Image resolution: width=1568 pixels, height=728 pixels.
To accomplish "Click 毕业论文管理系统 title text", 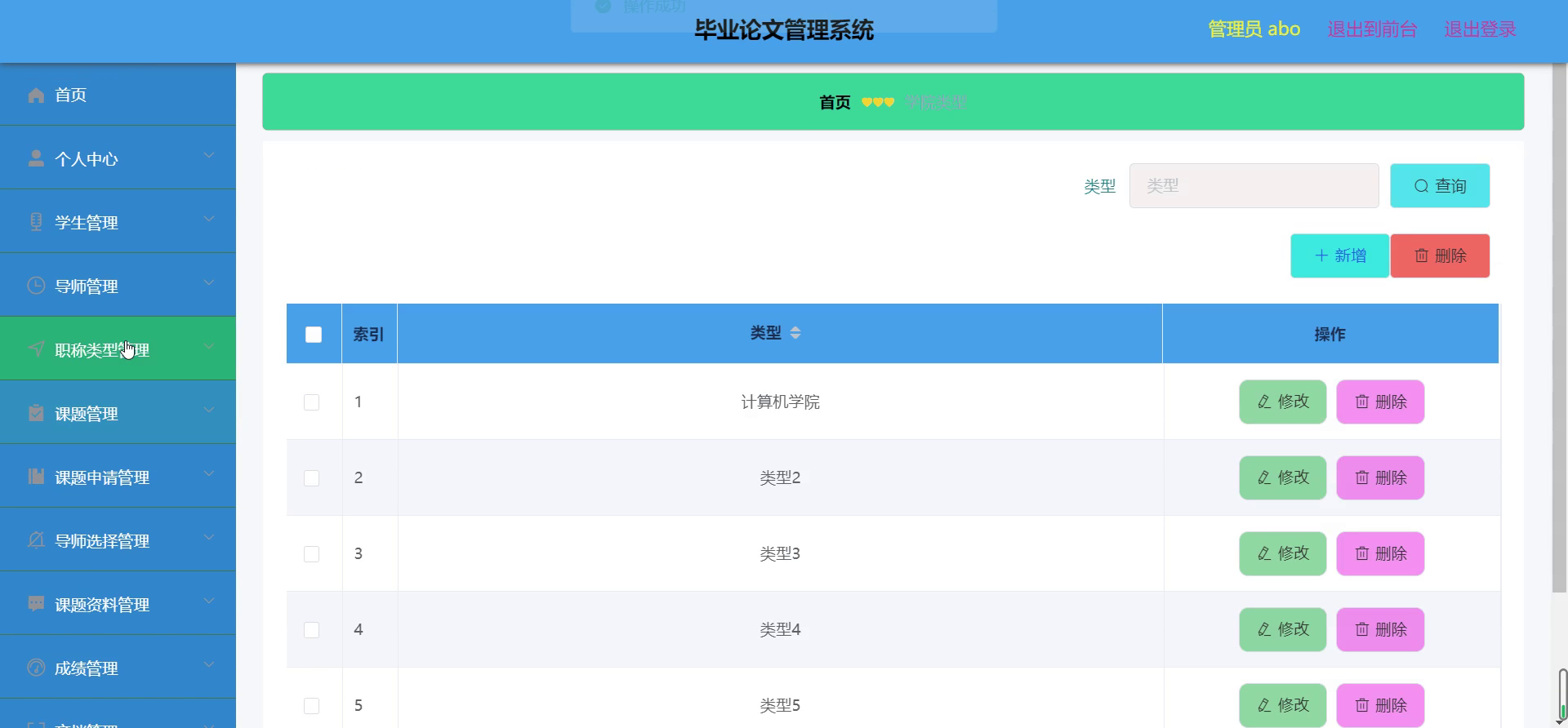I will point(784,30).
